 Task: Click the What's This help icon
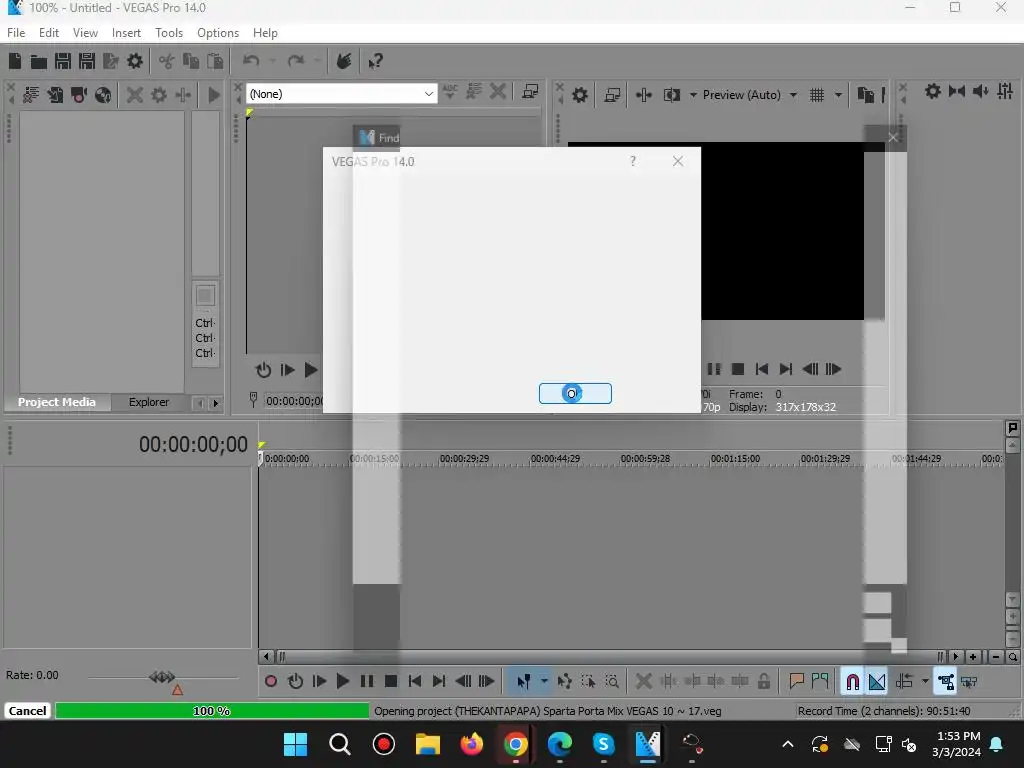[x=375, y=61]
